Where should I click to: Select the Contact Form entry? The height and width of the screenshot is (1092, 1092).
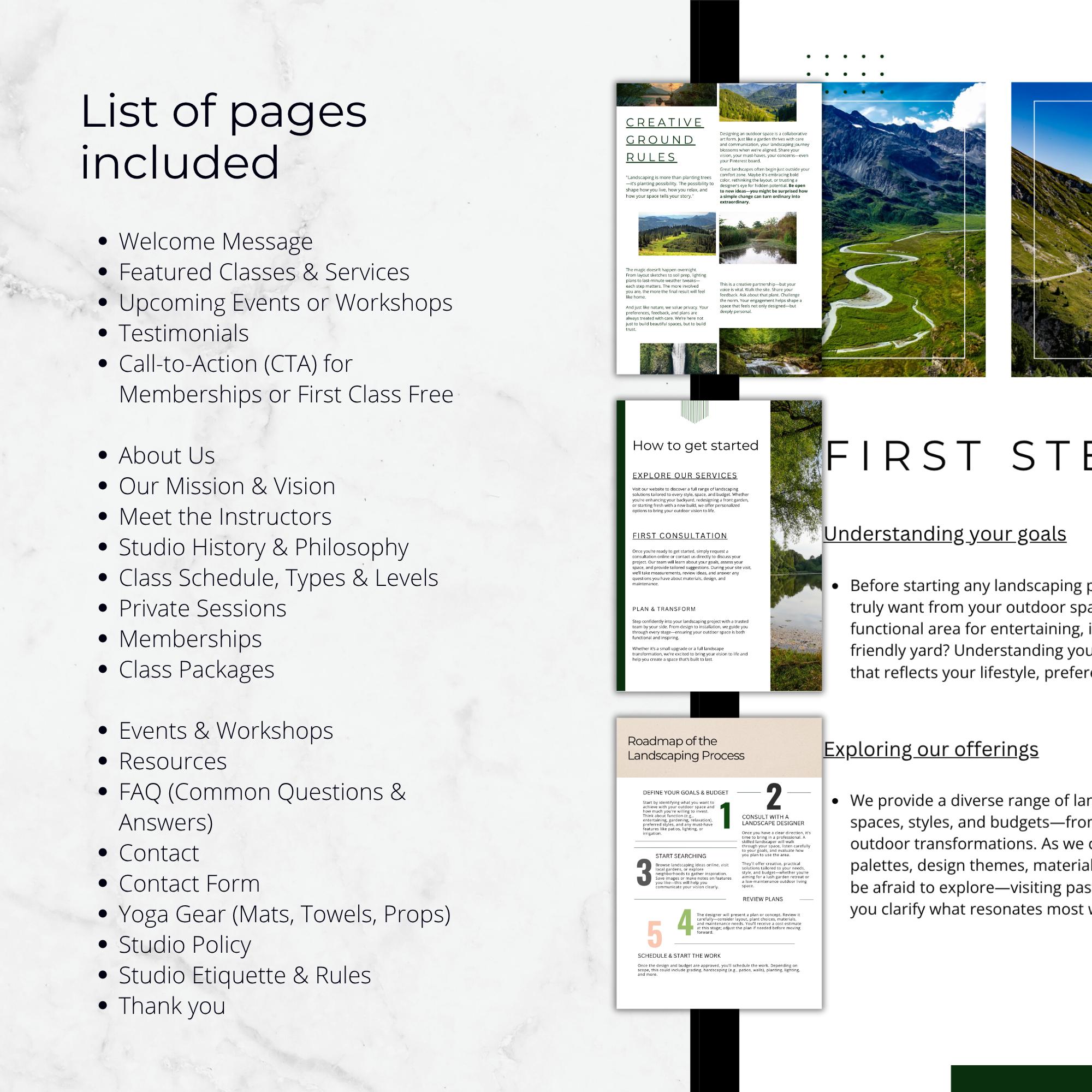click(189, 883)
